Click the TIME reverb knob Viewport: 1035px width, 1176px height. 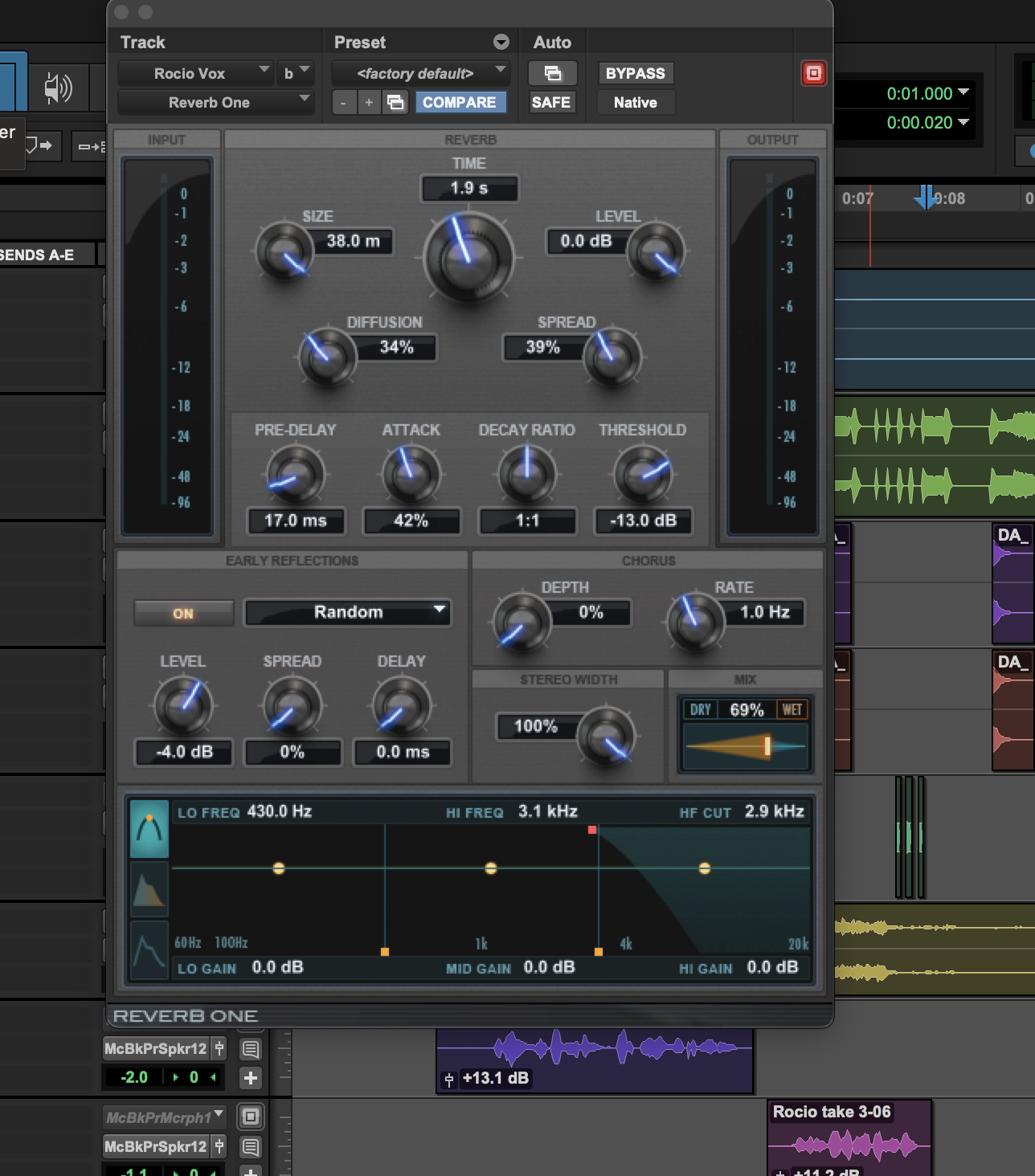tap(468, 257)
